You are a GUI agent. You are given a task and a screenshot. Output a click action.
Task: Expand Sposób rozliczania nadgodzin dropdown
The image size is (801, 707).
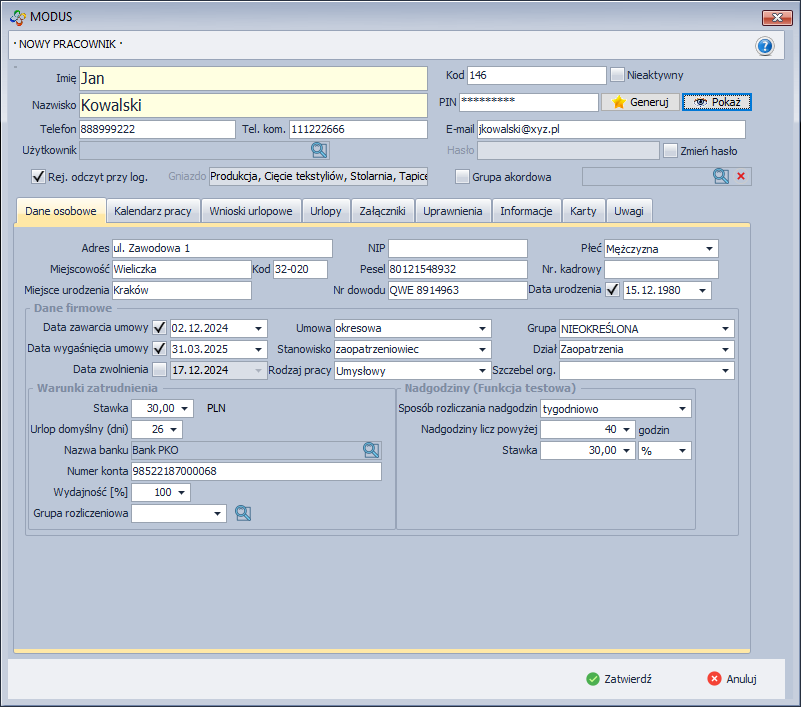683,409
